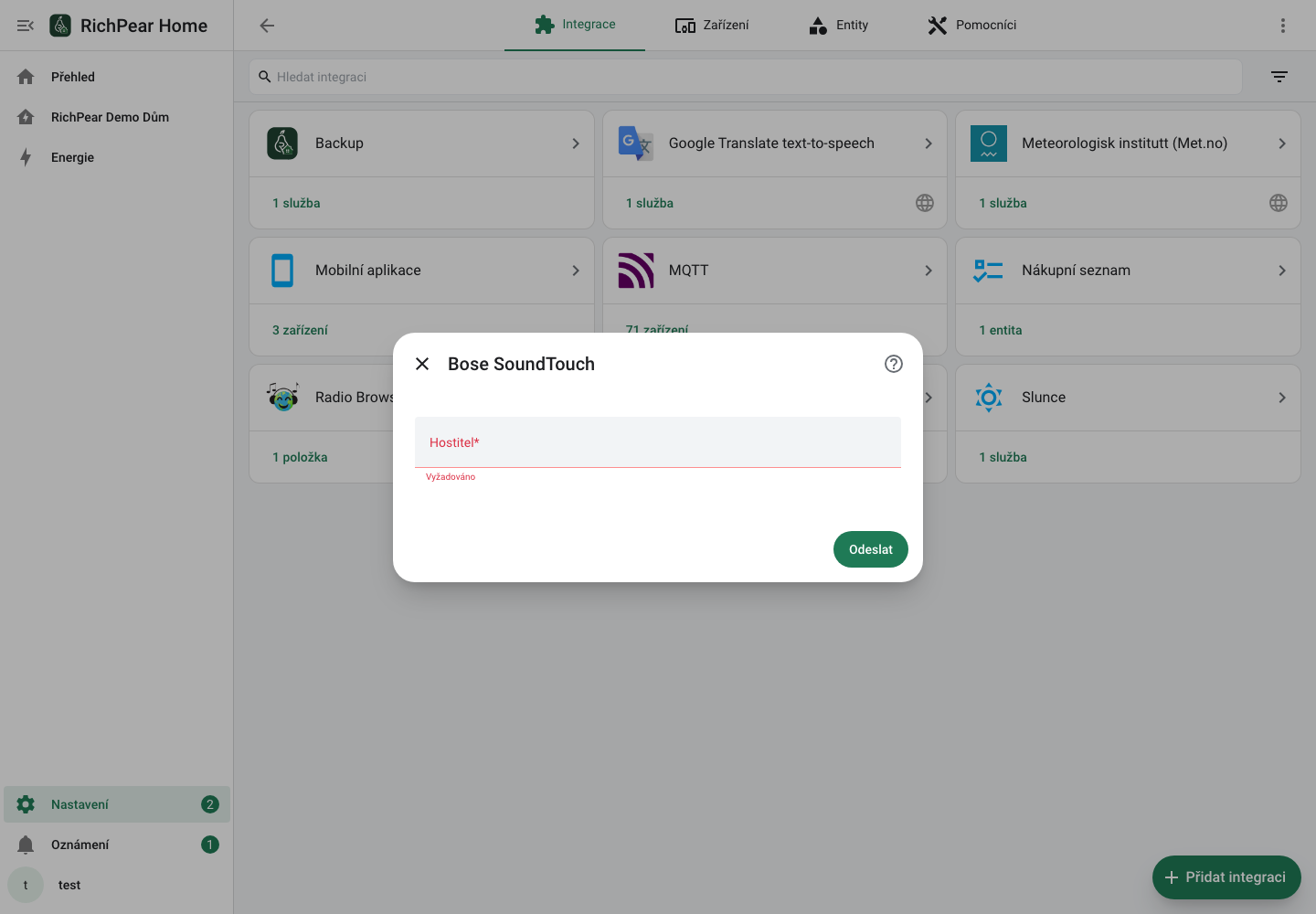Click the Slunce sun icon
Viewport: 1316px width, 914px height.
point(989,398)
